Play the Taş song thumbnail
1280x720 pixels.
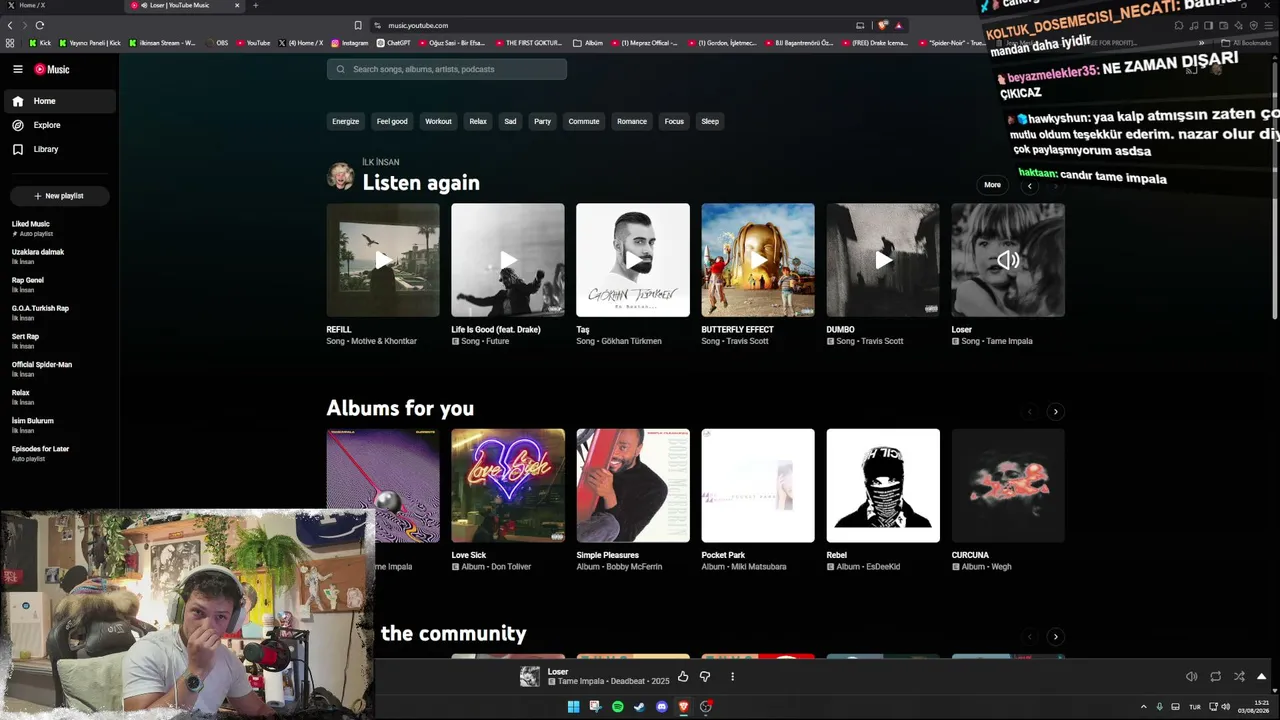633,260
